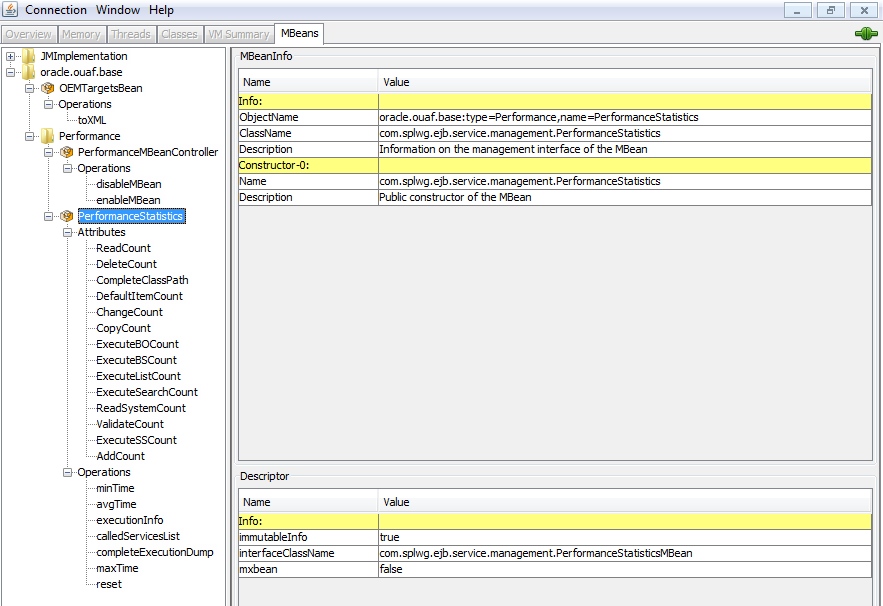Open the Connection menu
883x606 pixels.
tap(56, 9)
